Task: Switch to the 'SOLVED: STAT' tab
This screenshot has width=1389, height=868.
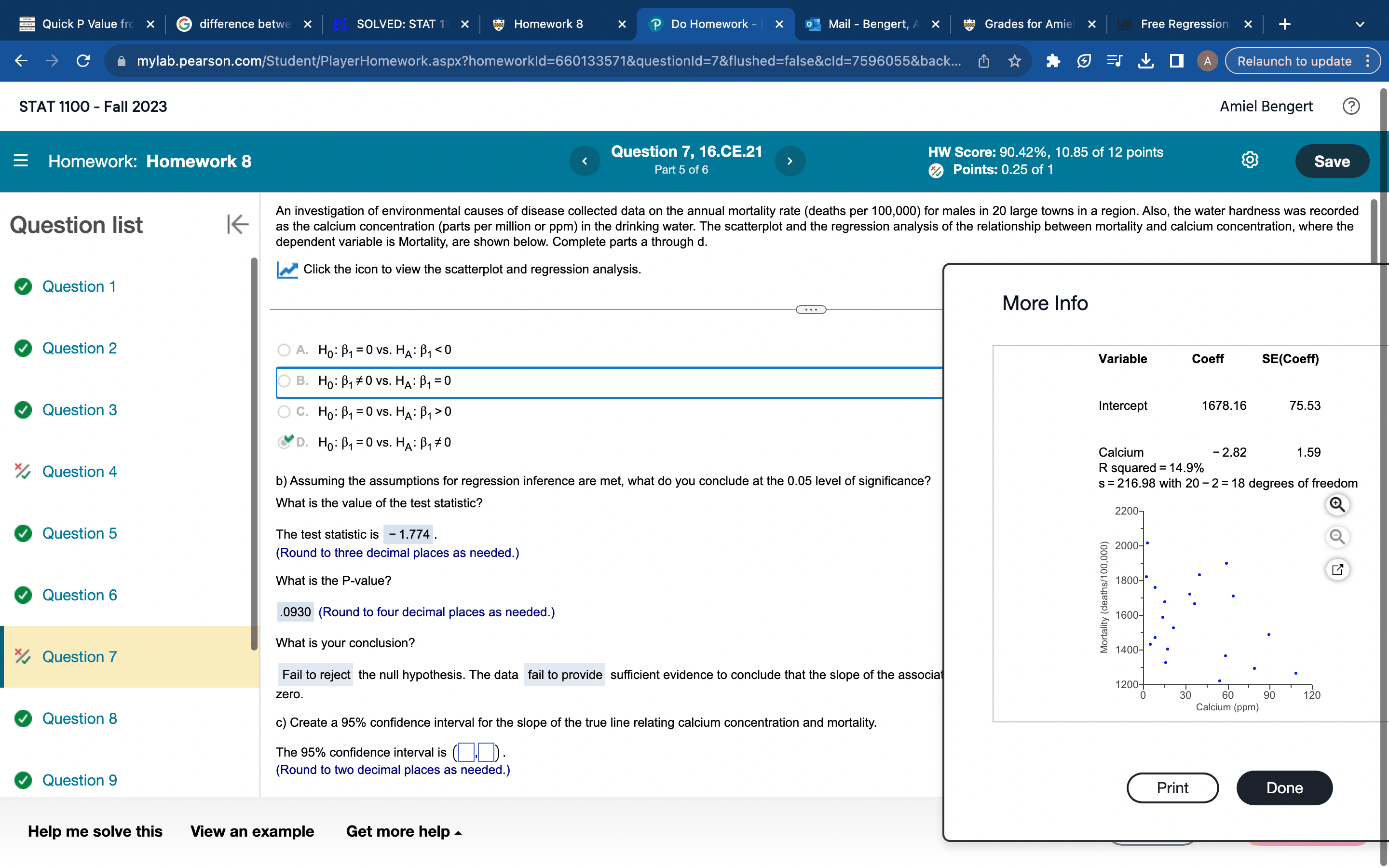Action: click(x=401, y=24)
